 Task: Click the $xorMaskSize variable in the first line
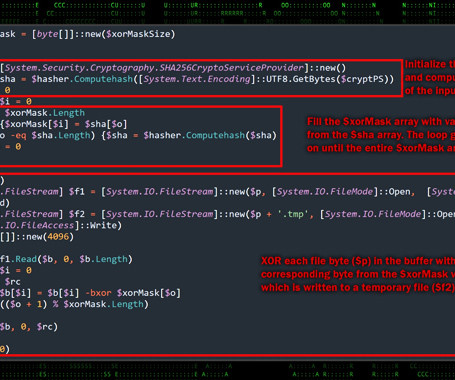click(x=138, y=34)
